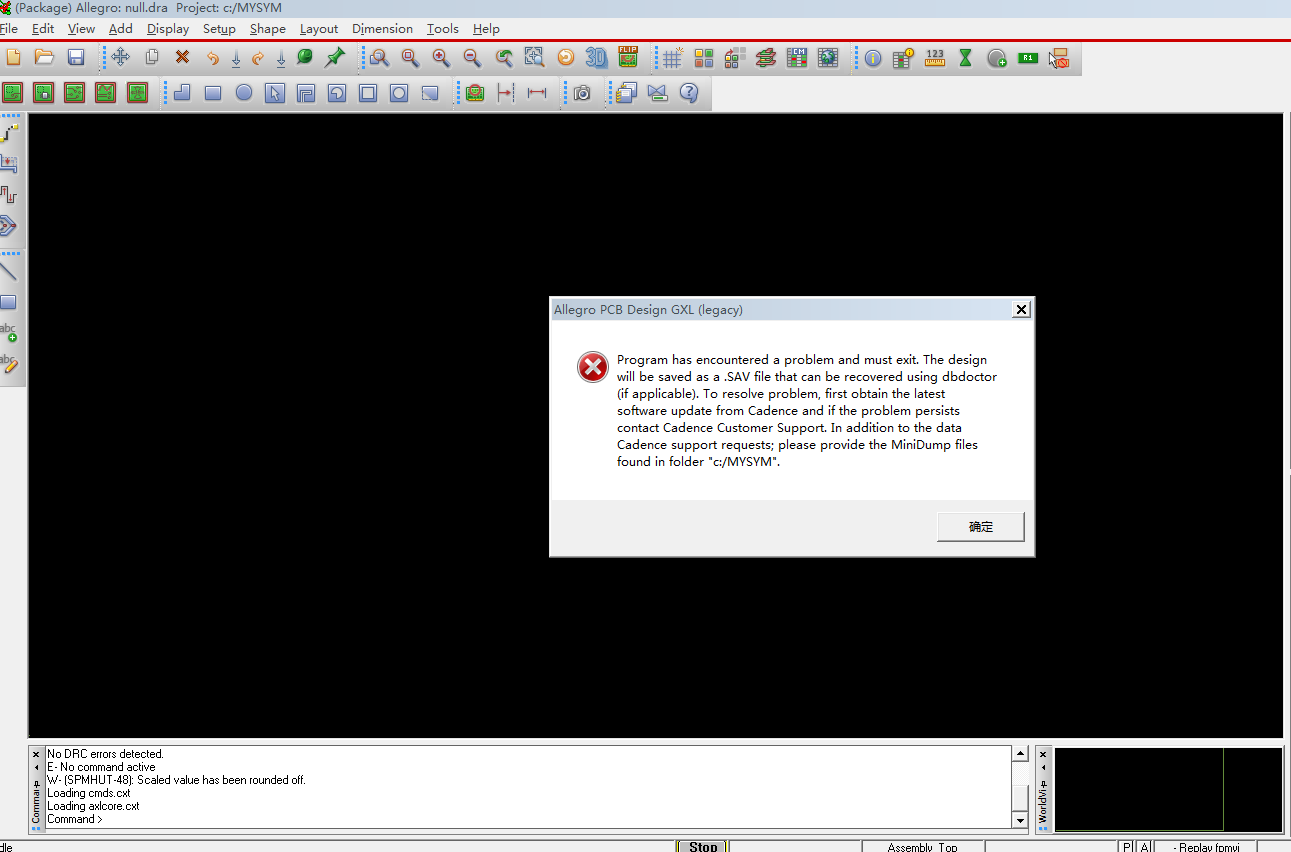Click the horizontal dimension icon
Screen dimensions: 1291x852
click(x=537, y=93)
